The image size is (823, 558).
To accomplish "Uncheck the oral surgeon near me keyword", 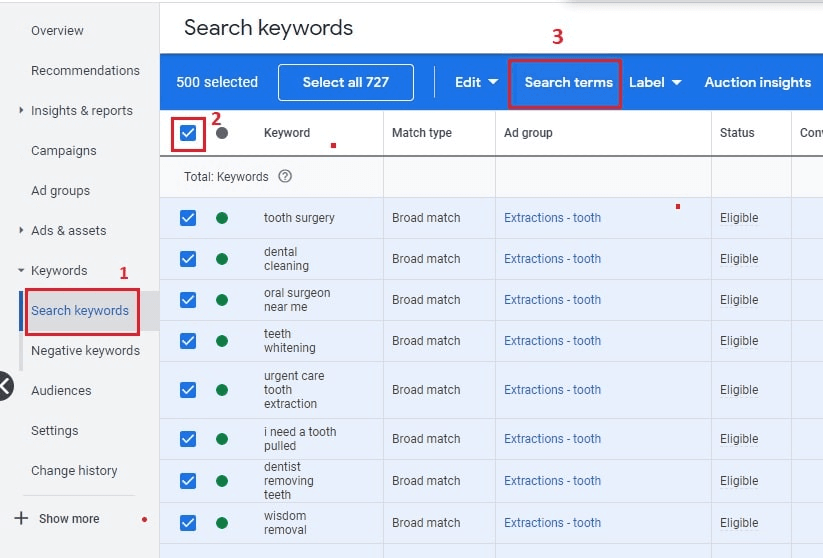I will pyautogui.click(x=188, y=300).
